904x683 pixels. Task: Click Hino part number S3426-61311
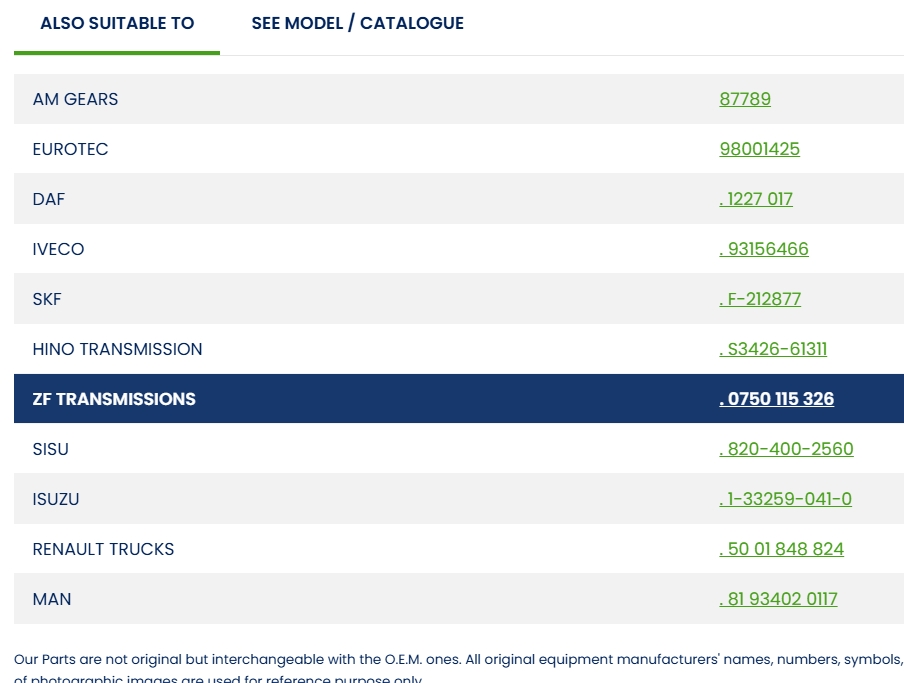773,349
